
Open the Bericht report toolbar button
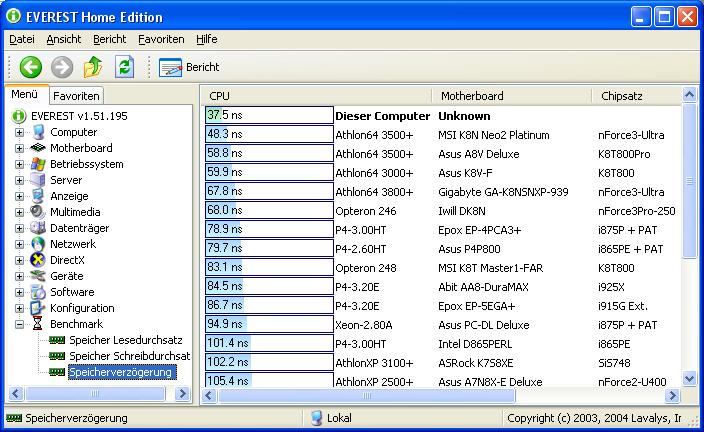[189, 67]
